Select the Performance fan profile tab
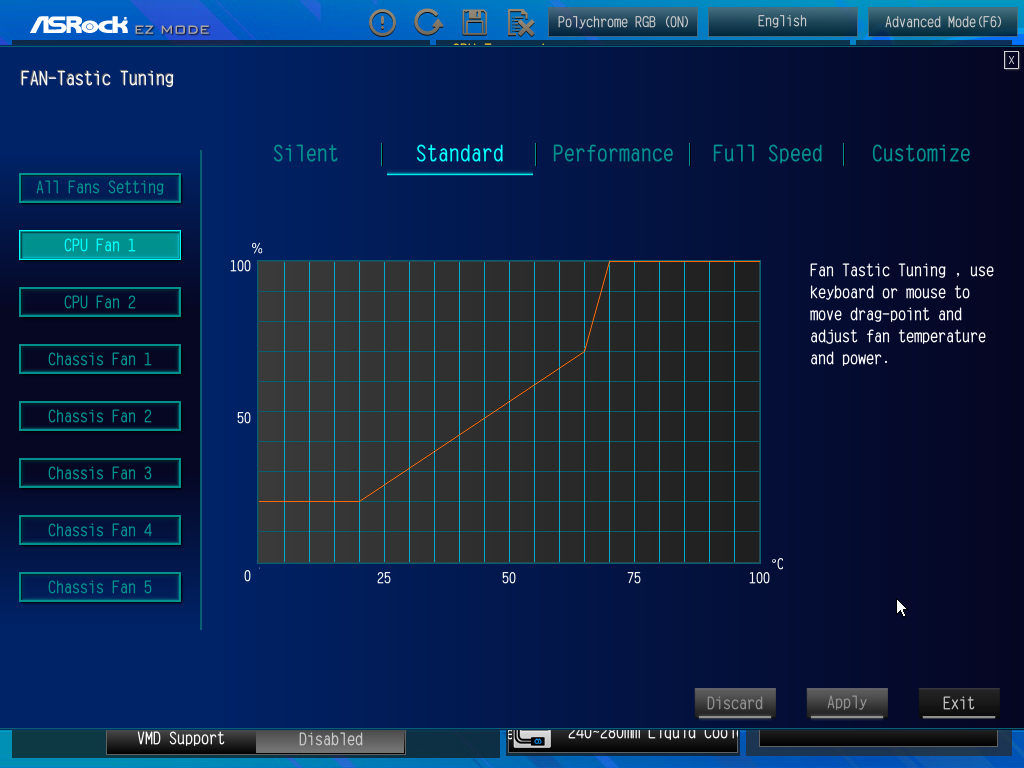The height and width of the screenshot is (768, 1024). (x=613, y=154)
